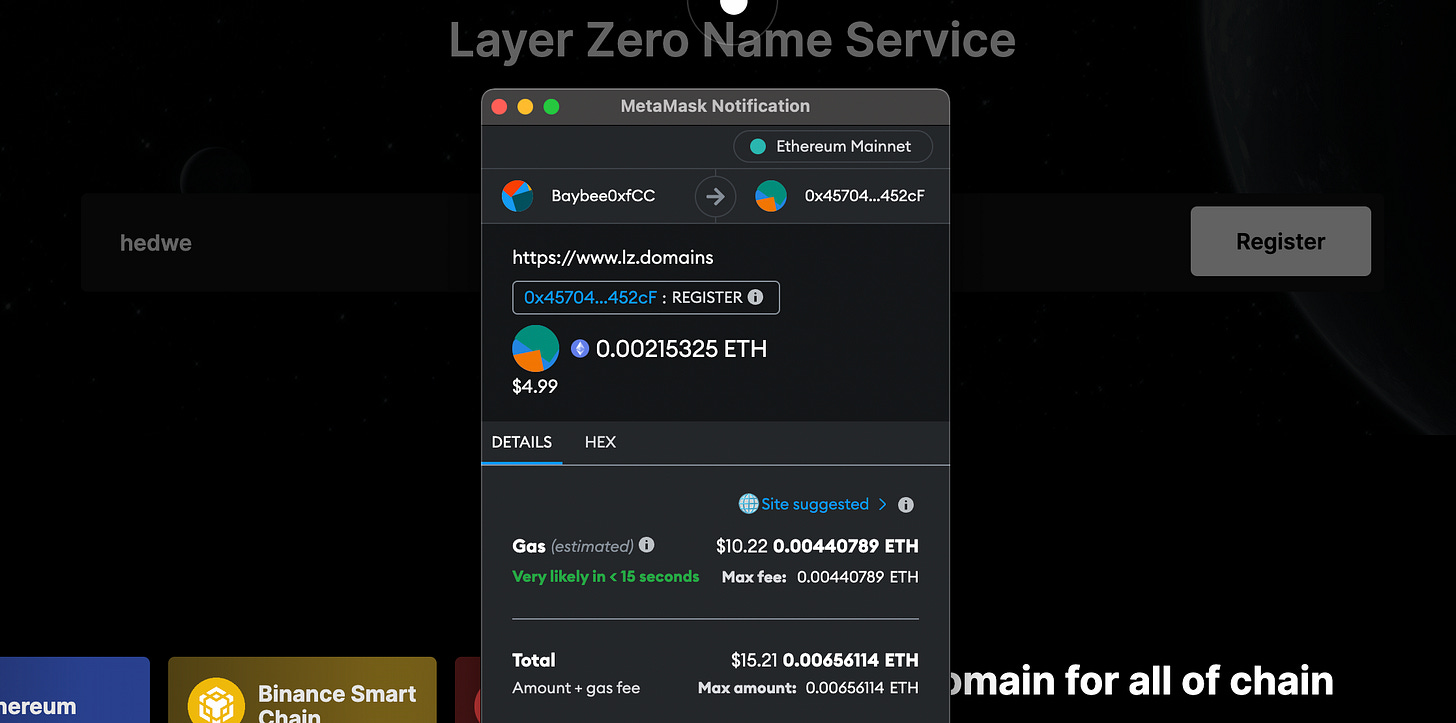Click the info icon next to Gas (estimated)

[x=647, y=545]
